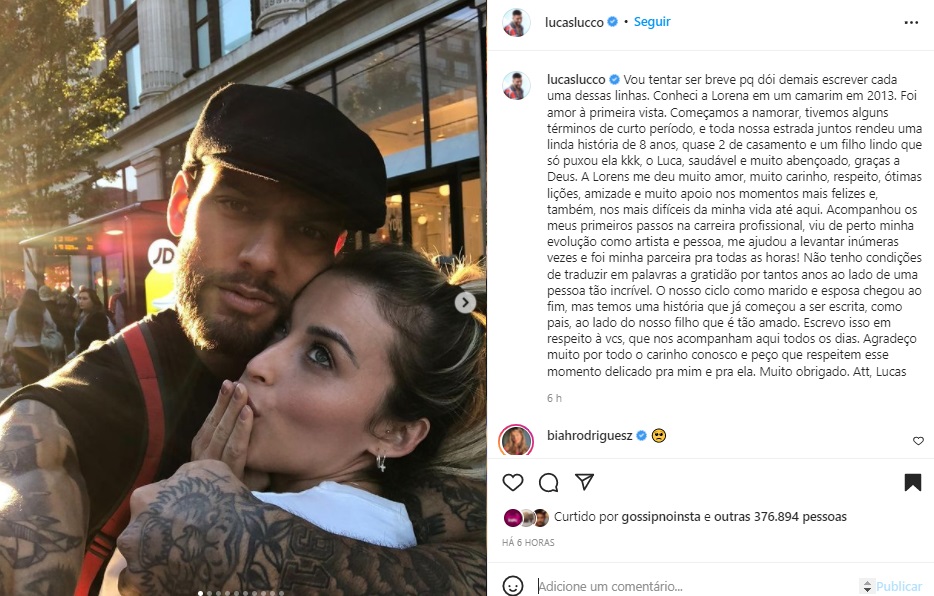934x596 pixels.
Task: Click lucaslucco avatar in the post header
Action: point(516,23)
